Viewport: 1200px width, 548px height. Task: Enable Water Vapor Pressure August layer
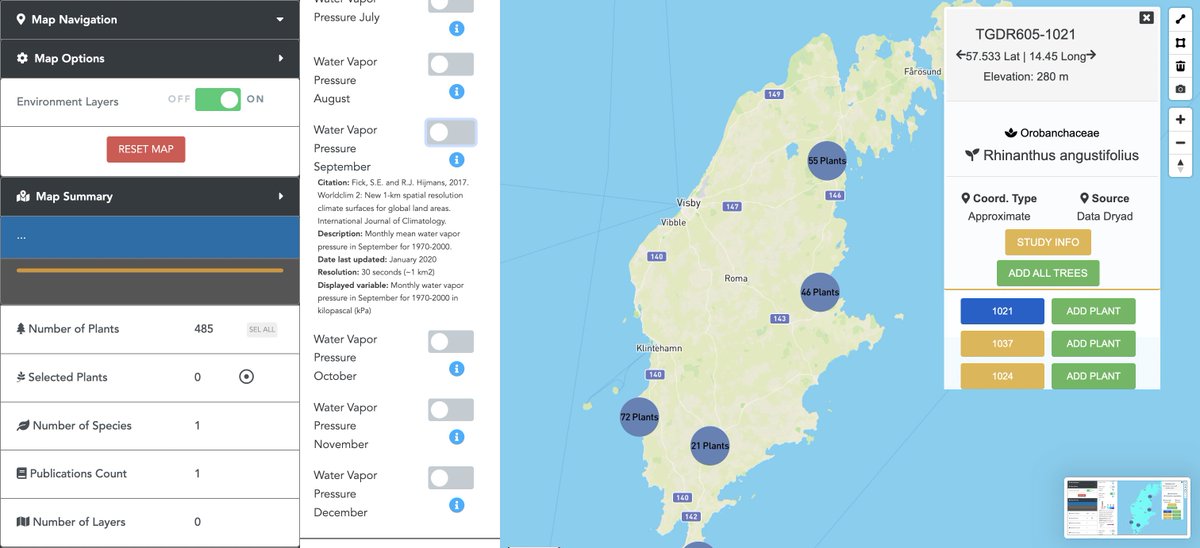coord(451,64)
